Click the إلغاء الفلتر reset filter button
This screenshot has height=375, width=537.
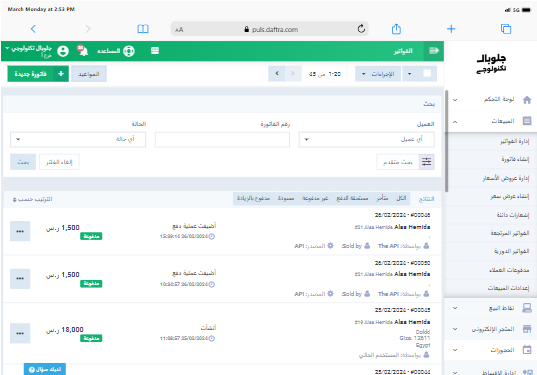pos(59,162)
